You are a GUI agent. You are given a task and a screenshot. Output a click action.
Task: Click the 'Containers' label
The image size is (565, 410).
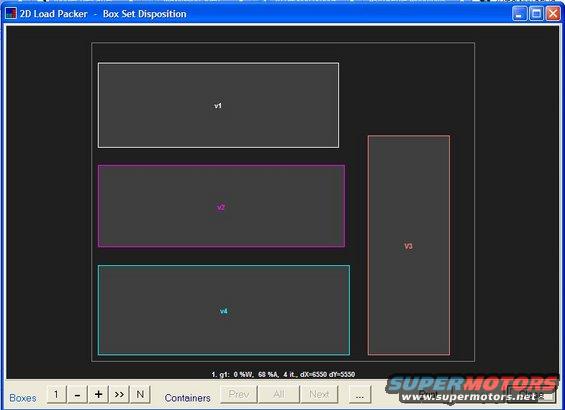(187, 398)
